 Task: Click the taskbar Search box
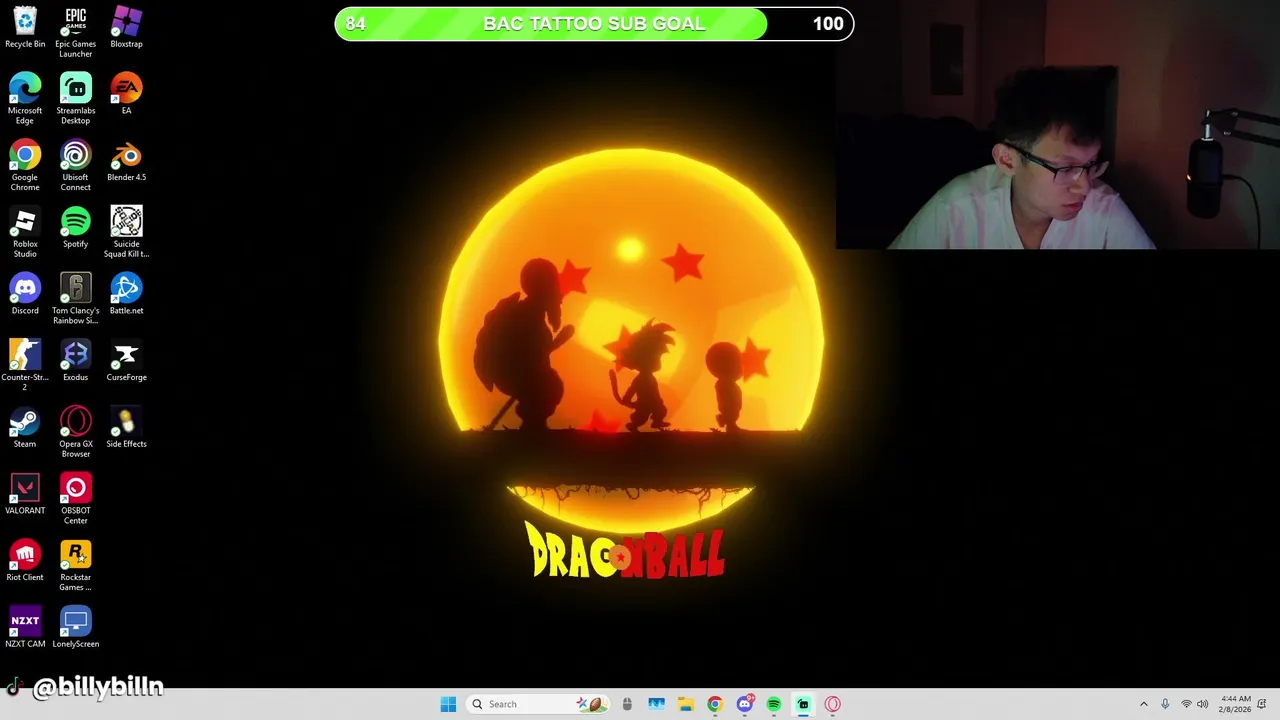pyautogui.click(x=536, y=704)
